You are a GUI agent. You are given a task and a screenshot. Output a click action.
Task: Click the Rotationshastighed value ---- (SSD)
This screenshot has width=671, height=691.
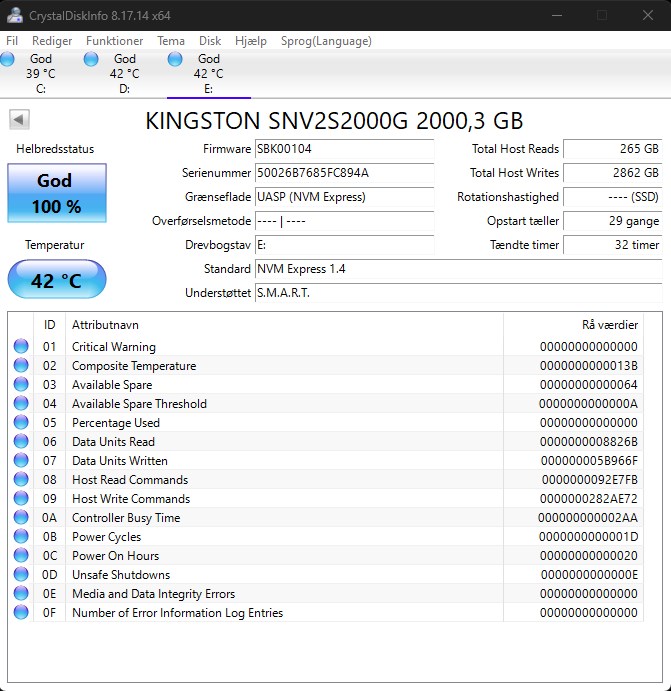[612, 197]
